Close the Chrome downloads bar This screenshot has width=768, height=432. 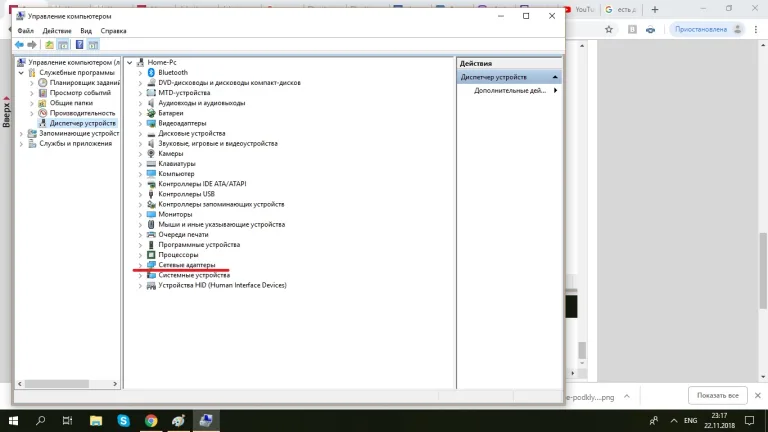758,395
